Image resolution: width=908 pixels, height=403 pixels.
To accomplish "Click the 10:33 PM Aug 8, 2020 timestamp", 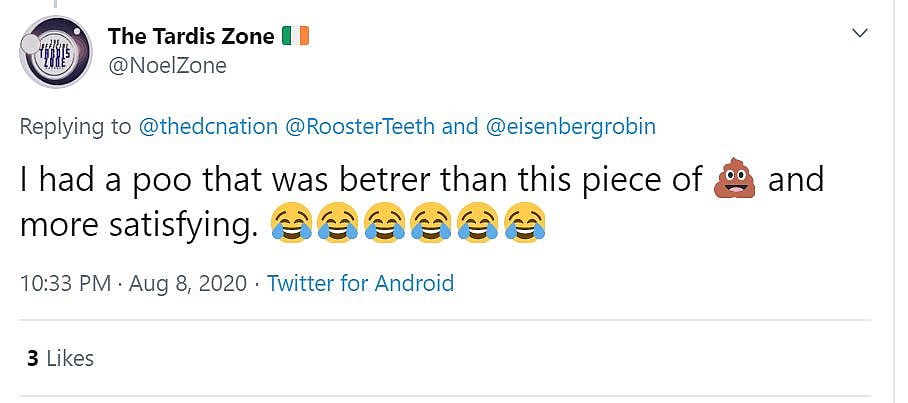I will [x=133, y=283].
